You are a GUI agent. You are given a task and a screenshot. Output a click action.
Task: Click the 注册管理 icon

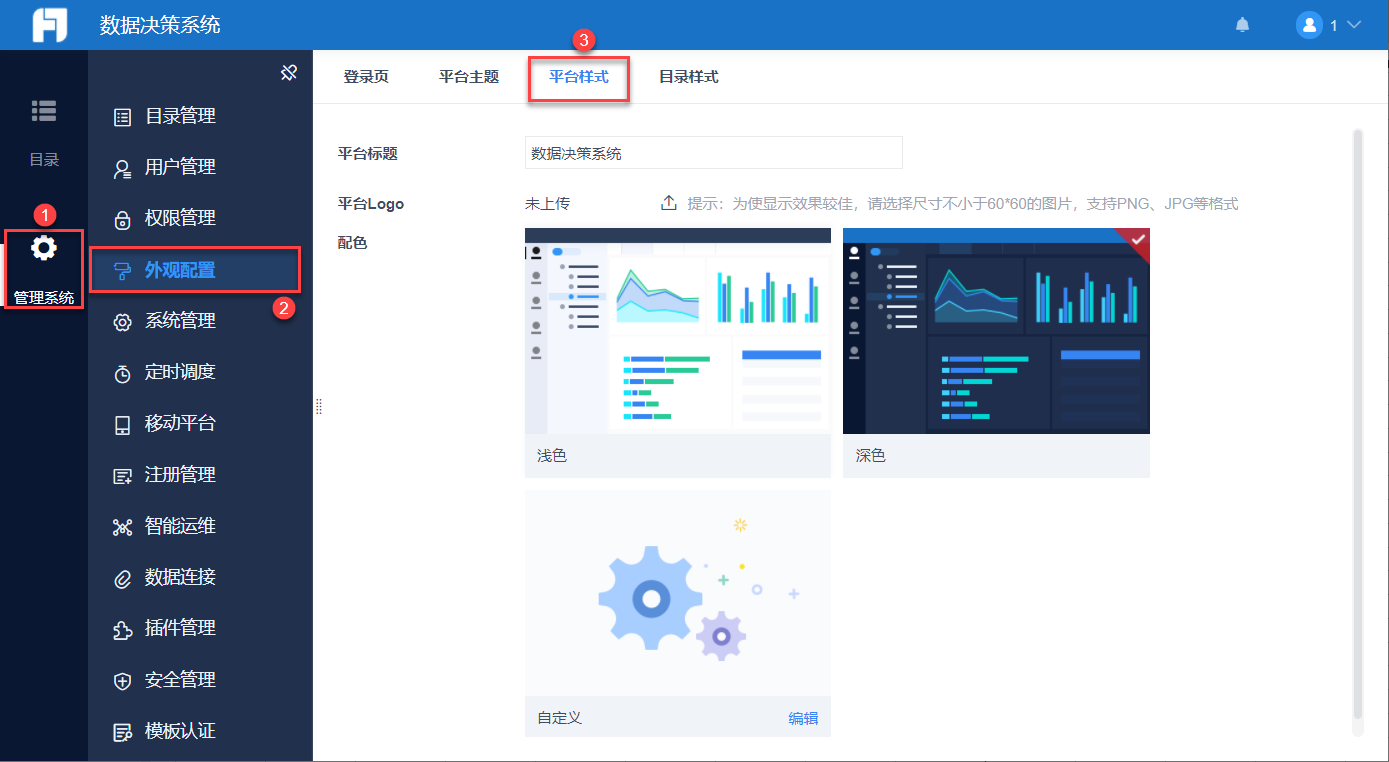[x=122, y=476]
